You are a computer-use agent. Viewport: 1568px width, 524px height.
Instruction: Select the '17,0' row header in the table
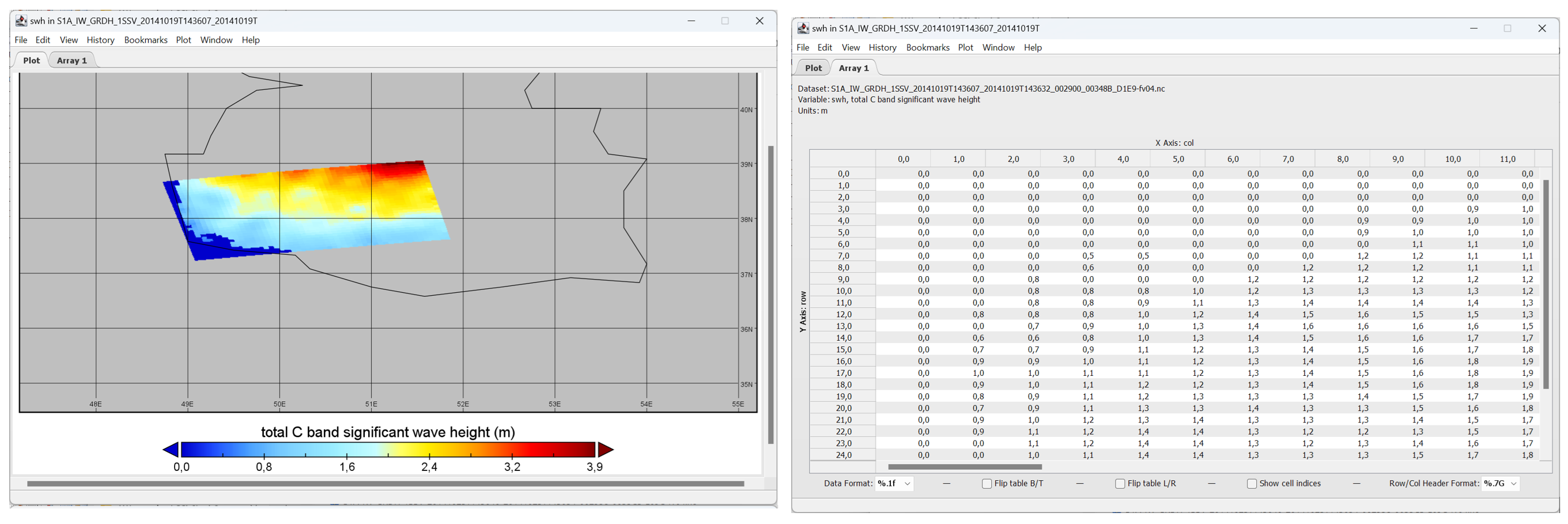point(843,373)
